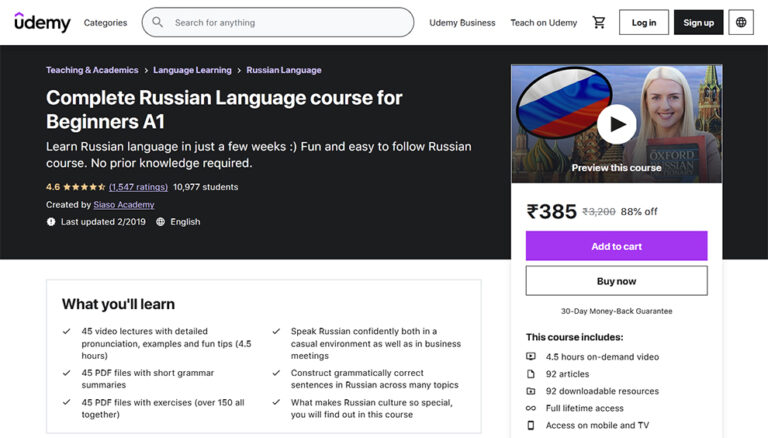Click Preview this course text
768x438 pixels.
pyautogui.click(x=617, y=168)
